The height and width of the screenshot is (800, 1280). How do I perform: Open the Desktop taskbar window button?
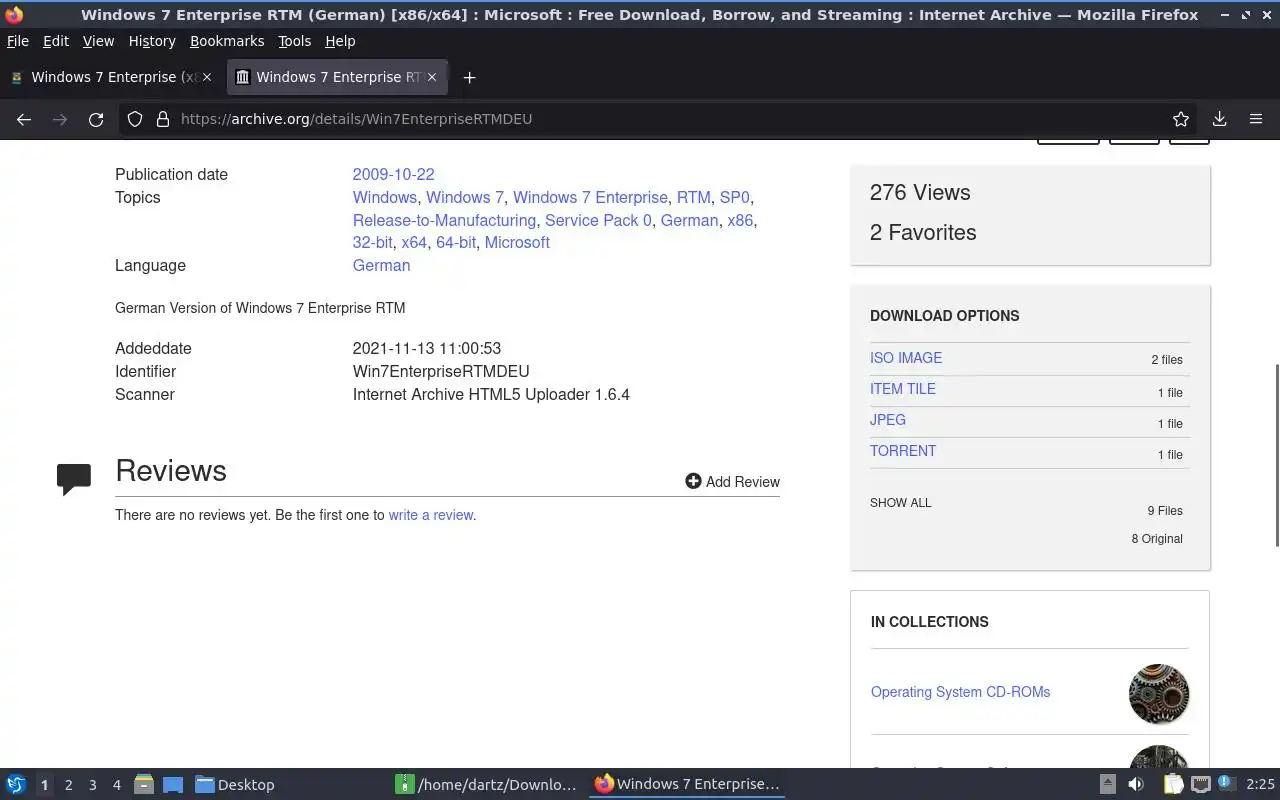[x=234, y=784]
